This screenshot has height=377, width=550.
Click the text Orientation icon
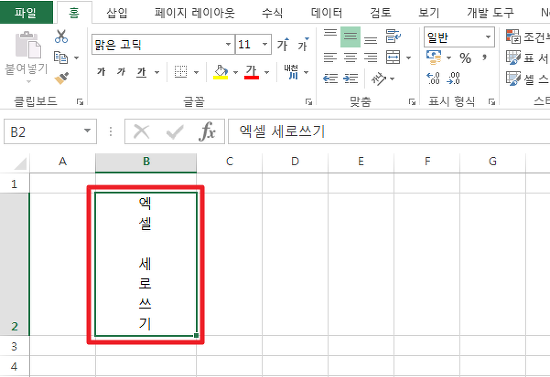click(x=378, y=79)
